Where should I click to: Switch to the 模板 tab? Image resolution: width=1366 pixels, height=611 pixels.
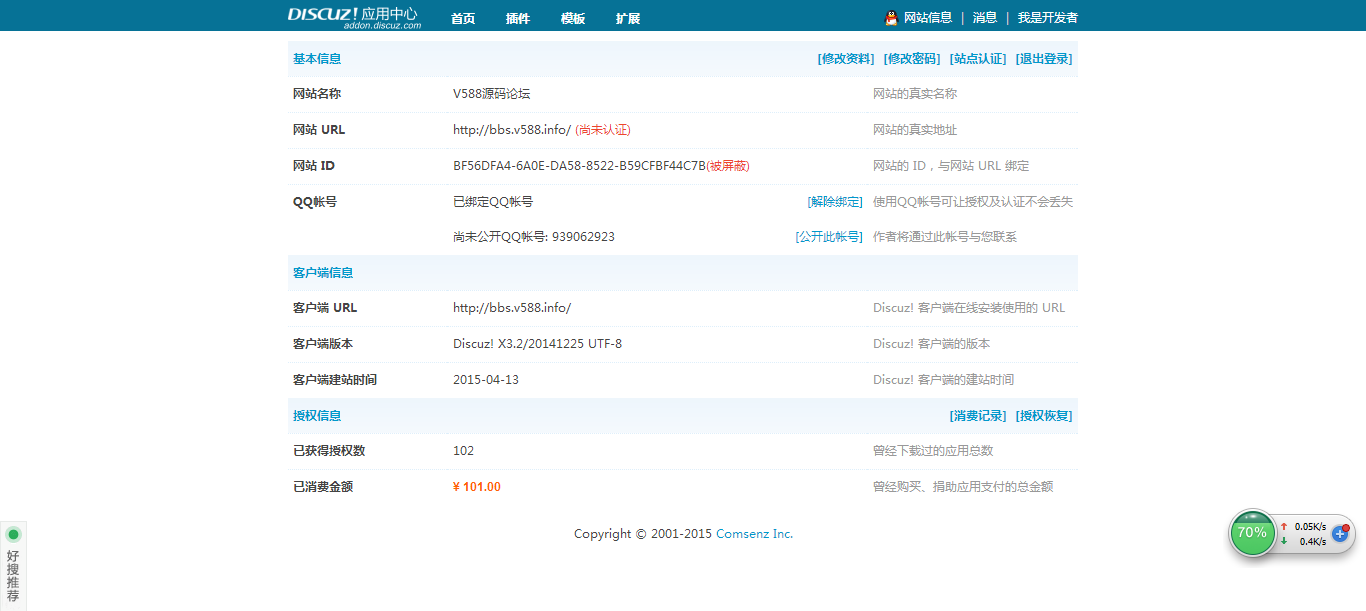[x=573, y=17]
